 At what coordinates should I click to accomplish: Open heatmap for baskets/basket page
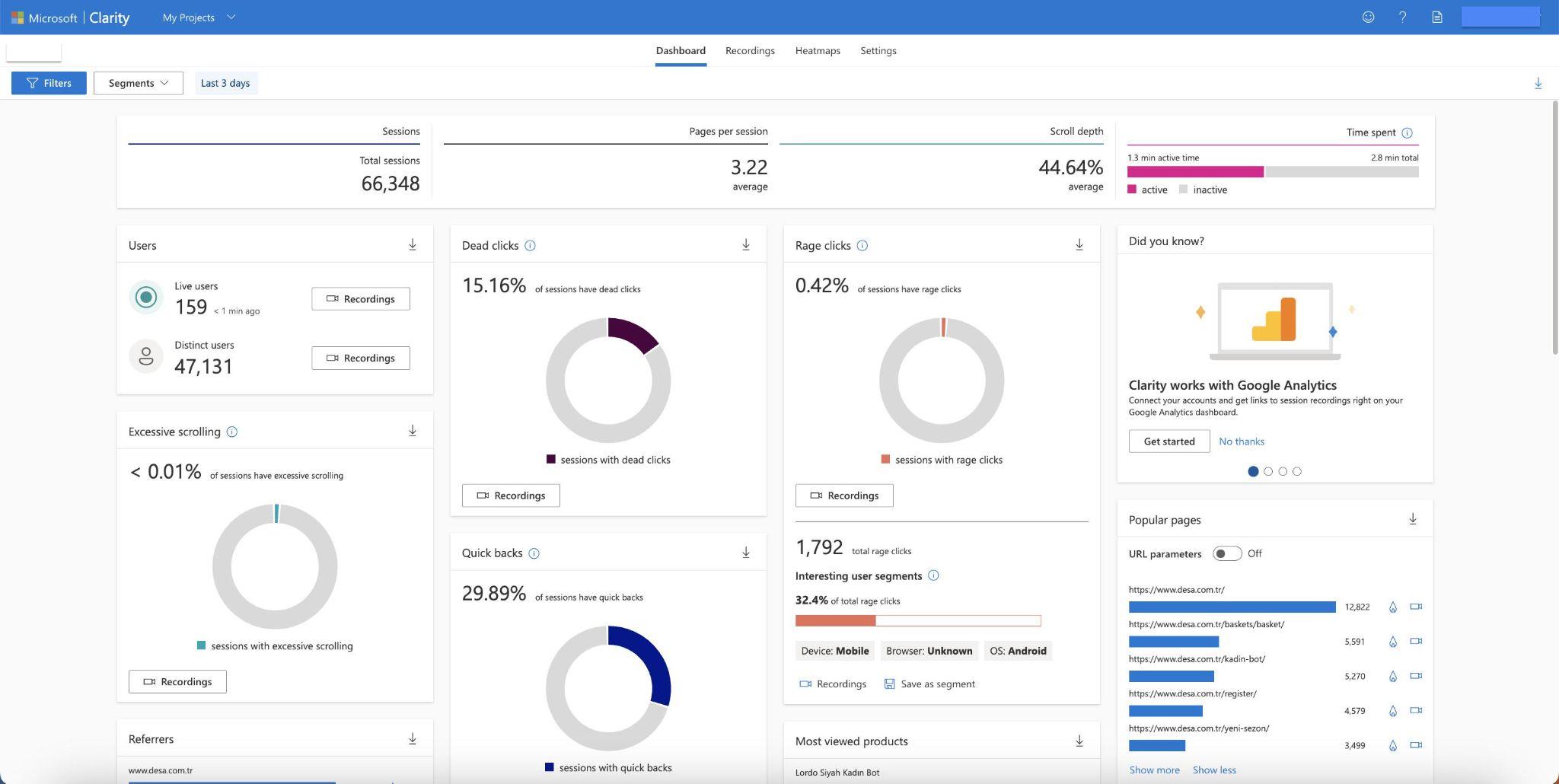1392,642
